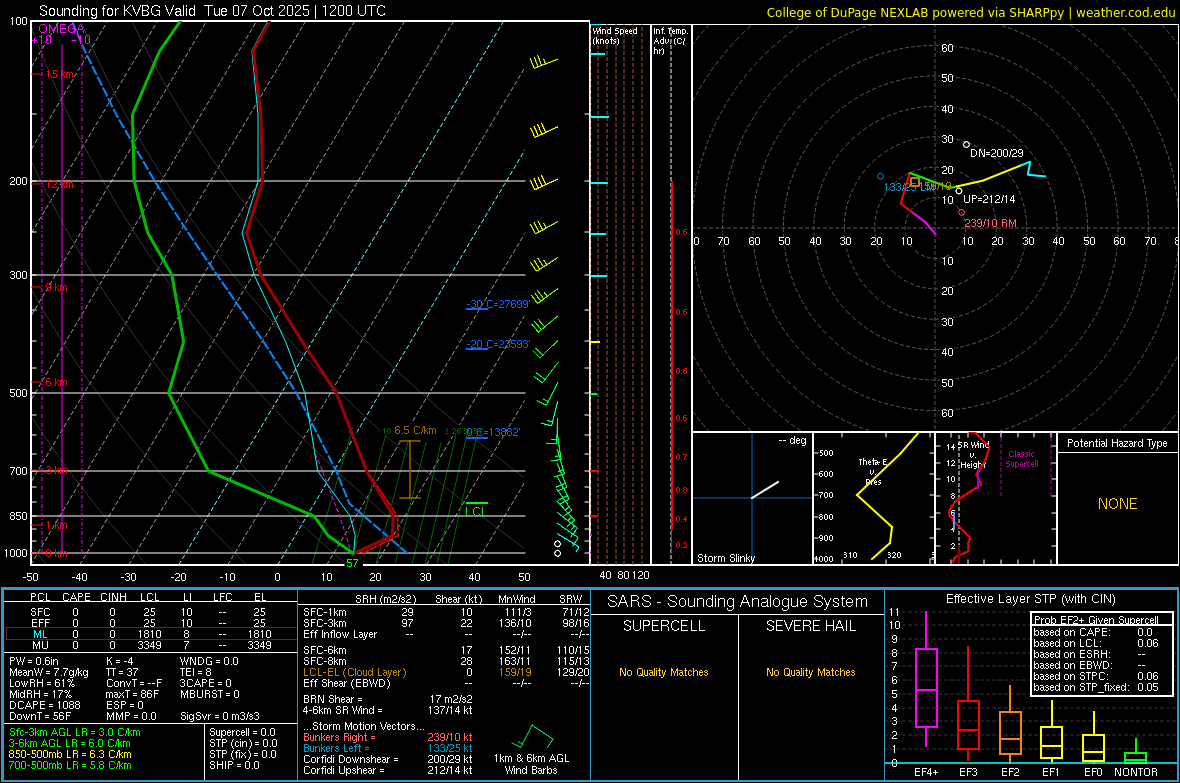Click 'Effective Layer STP (with CIN)' title
This screenshot has width=1180, height=783.
(1030, 599)
